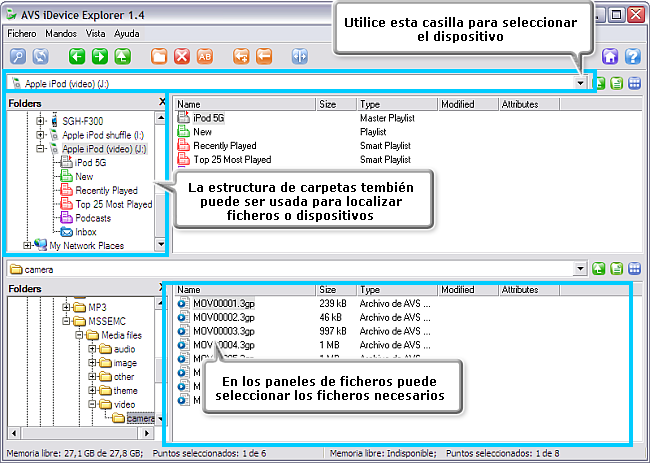
Task: Click the orange copy icon with plus
Action: pos(241,56)
